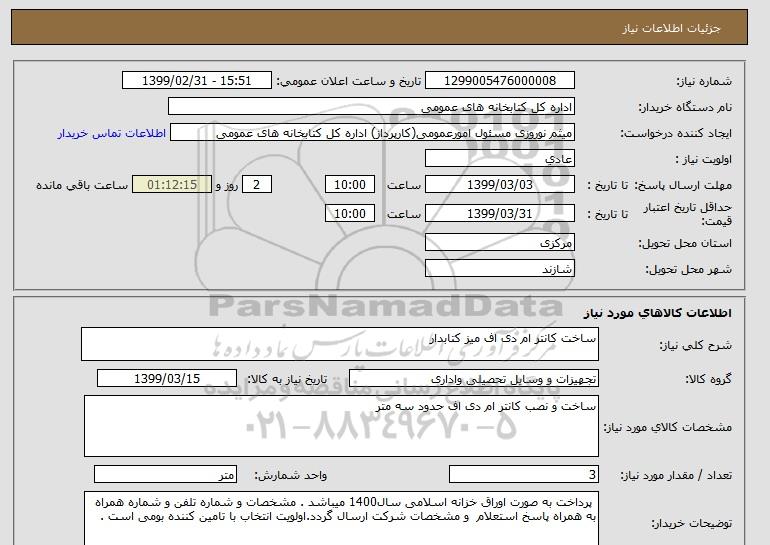Image resolution: width=770 pixels, height=545 pixels.
Task: Click the general need description text area
Action: 340,344
